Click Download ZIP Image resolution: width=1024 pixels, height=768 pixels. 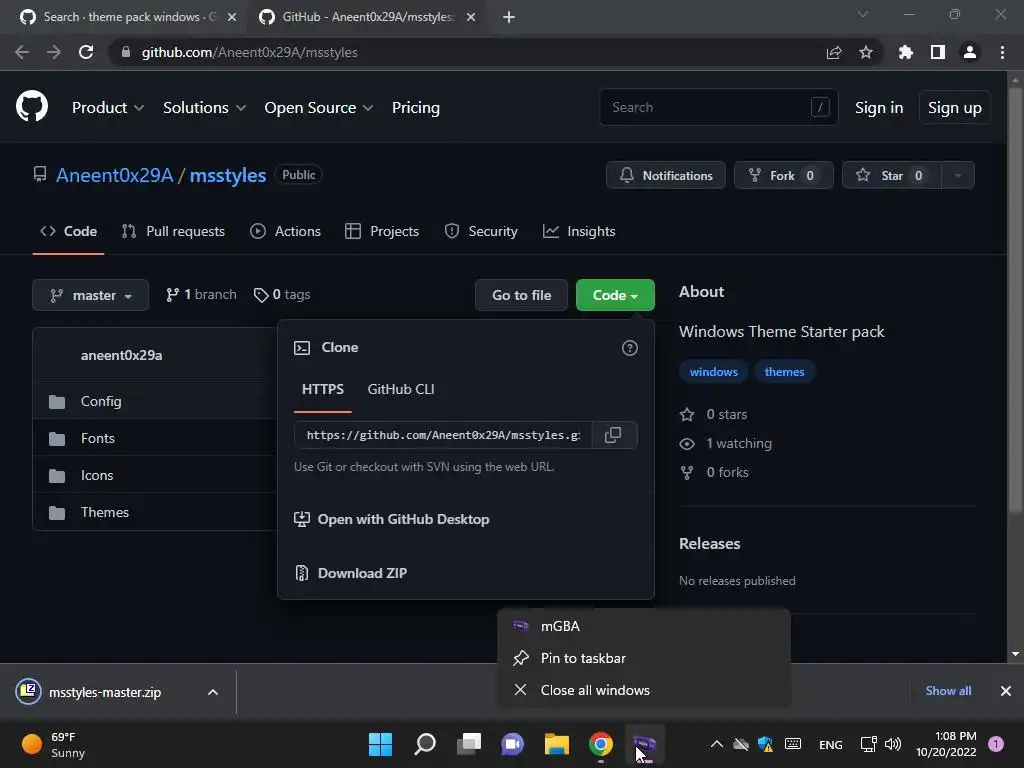point(351,573)
